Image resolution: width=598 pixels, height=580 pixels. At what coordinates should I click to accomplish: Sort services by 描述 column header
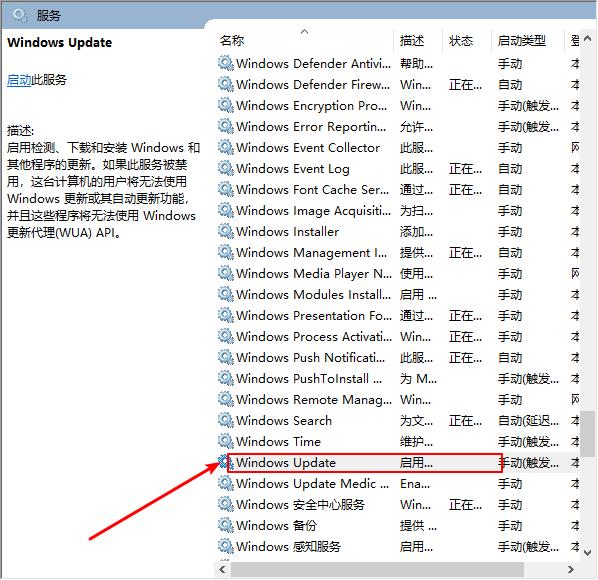412,40
